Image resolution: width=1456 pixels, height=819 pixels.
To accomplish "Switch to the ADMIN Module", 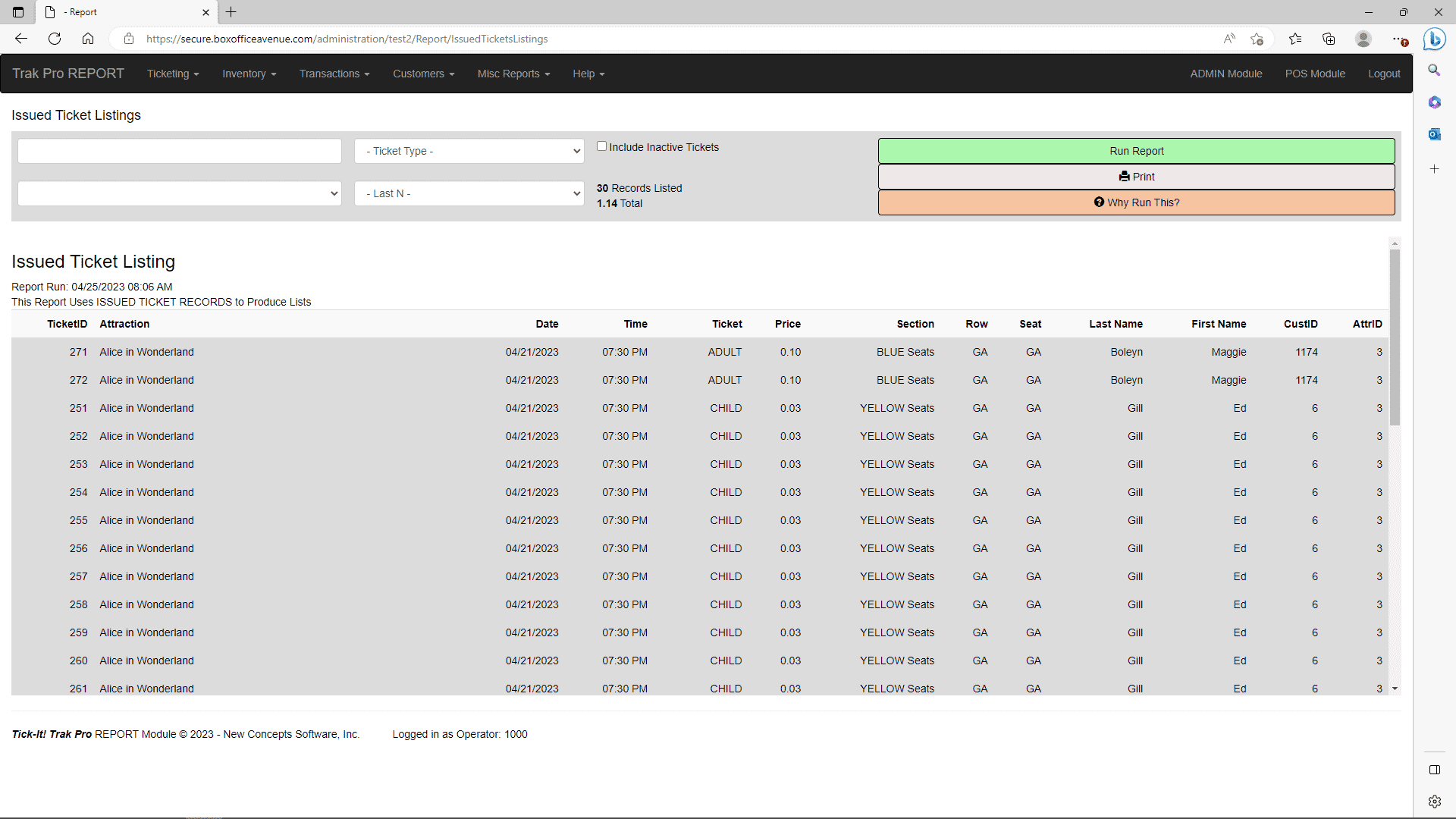I will (x=1226, y=74).
